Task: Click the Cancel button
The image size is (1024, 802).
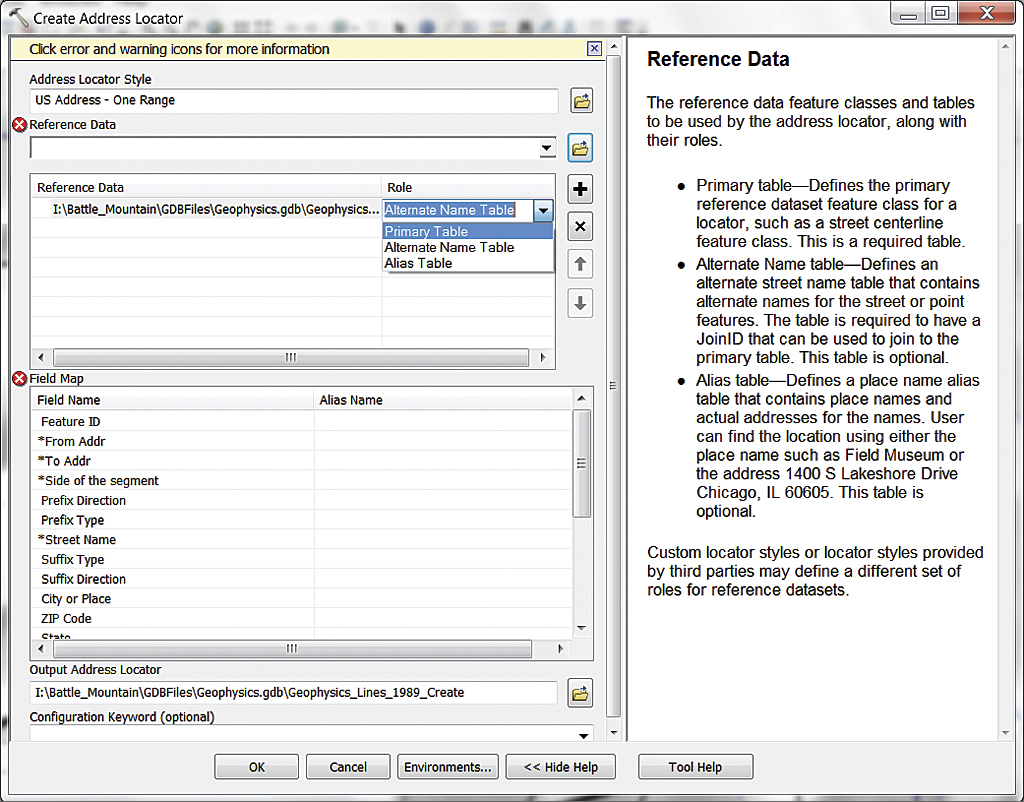Action: [x=348, y=767]
